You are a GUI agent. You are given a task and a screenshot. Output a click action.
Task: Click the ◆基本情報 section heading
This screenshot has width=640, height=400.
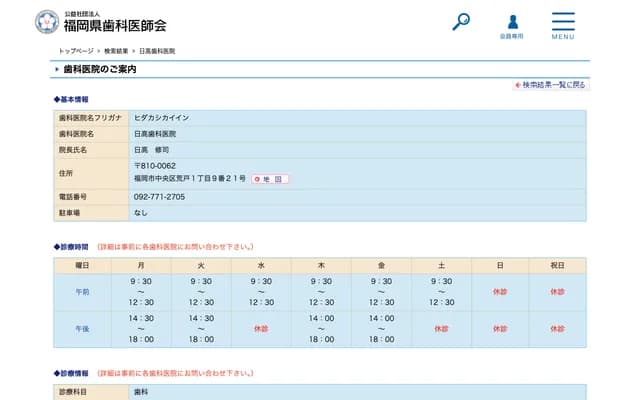71,99
